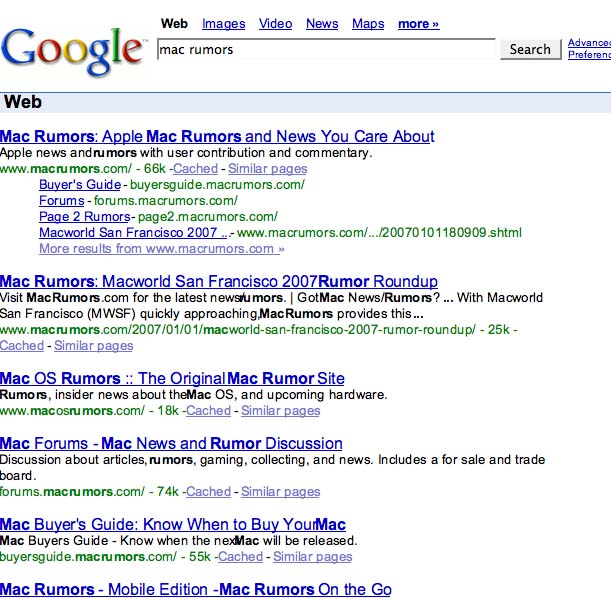This screenshot has height=598, width=611.
Task: Open Similar pages under Rumor Roundup result
Action: (94, 346)
